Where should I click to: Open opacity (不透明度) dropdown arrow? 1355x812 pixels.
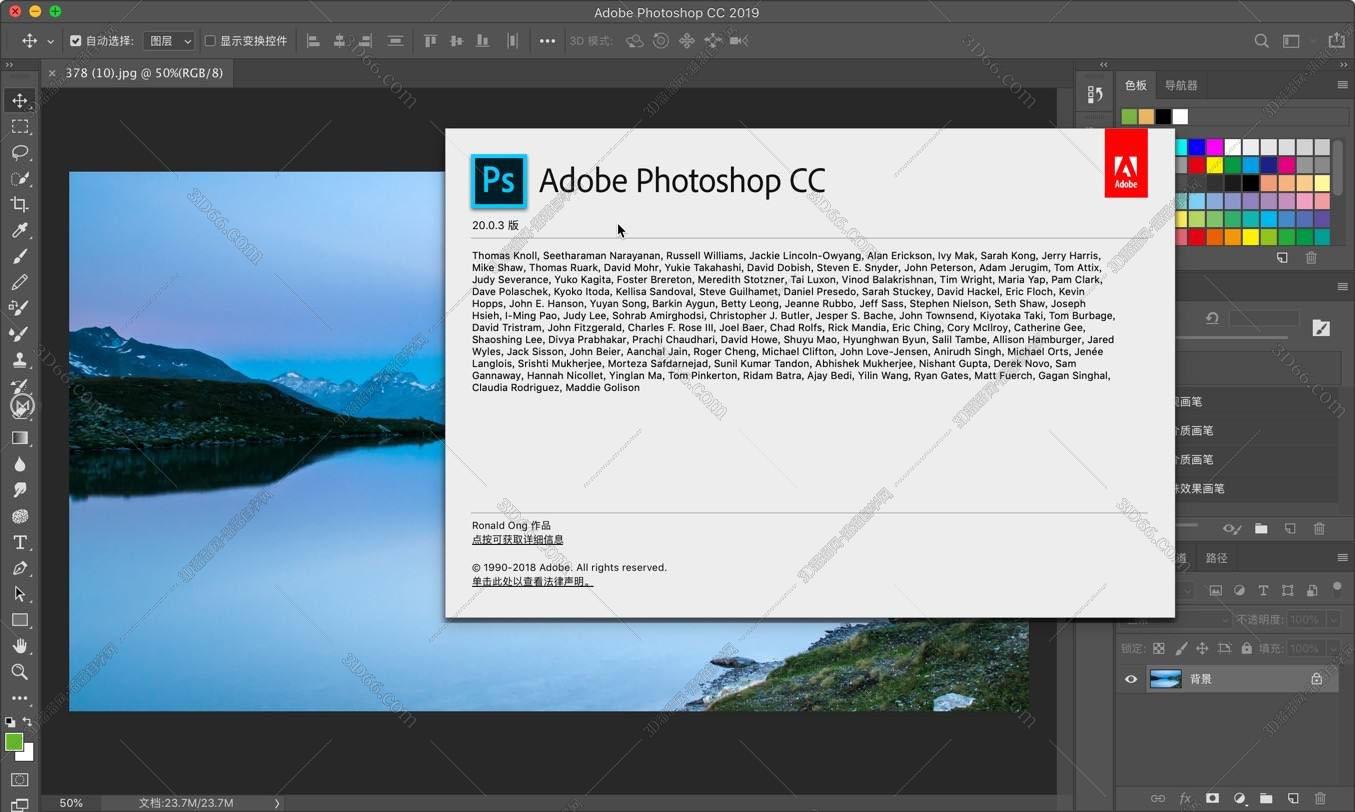pos(1333,620)
